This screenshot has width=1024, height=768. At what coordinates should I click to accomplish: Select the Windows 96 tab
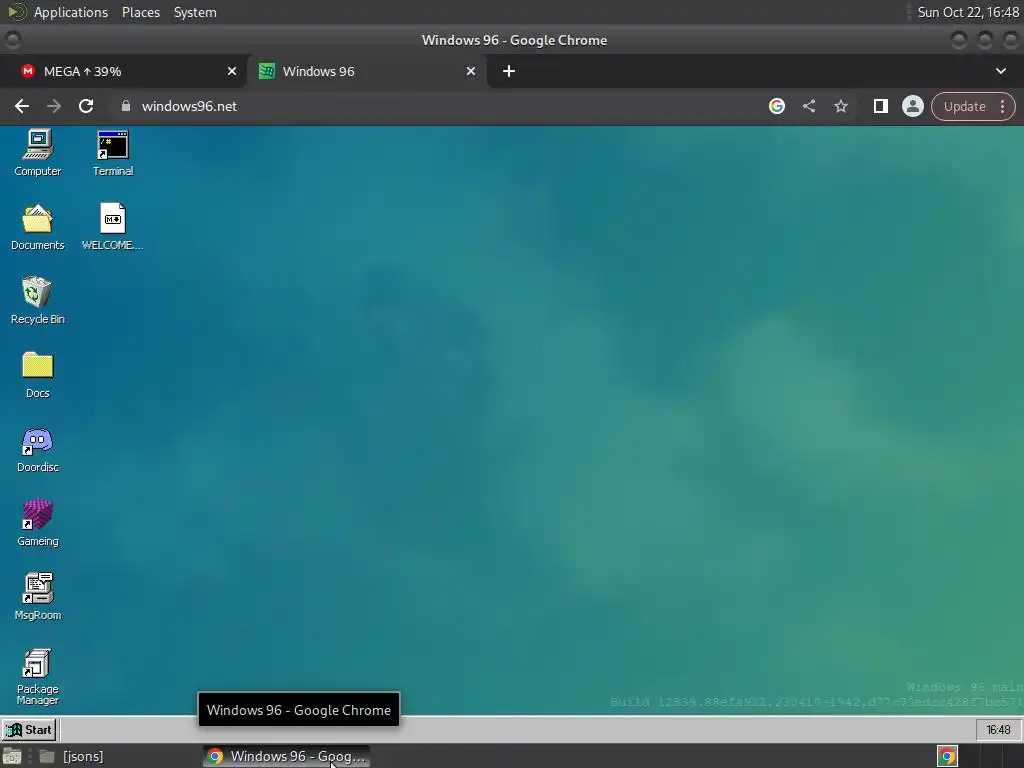pyautogui.click(x=366, y=71)
